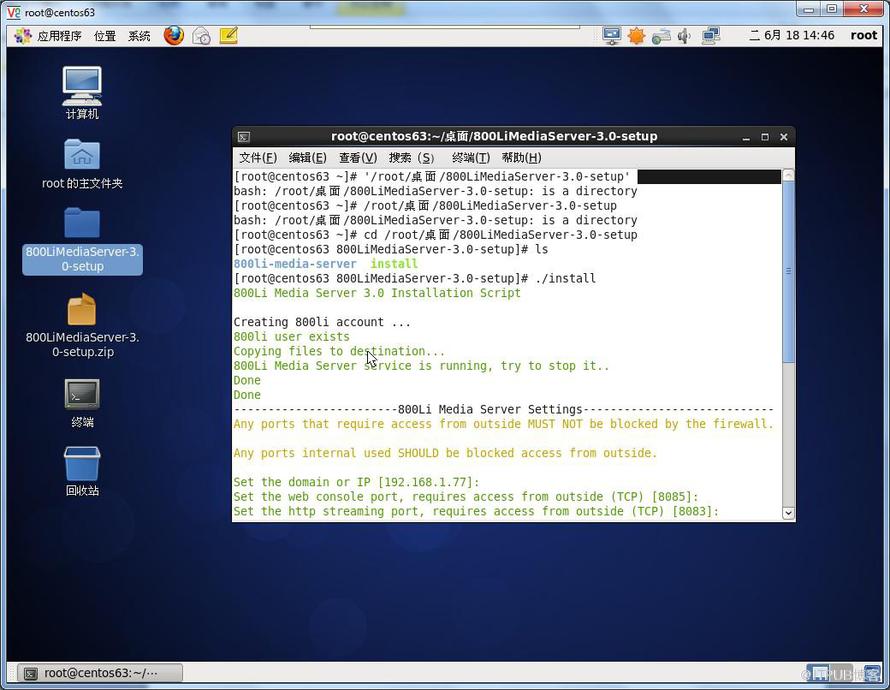Click the display monitor tray icon
The image size is (890, 690).
(x=611, y=36)
